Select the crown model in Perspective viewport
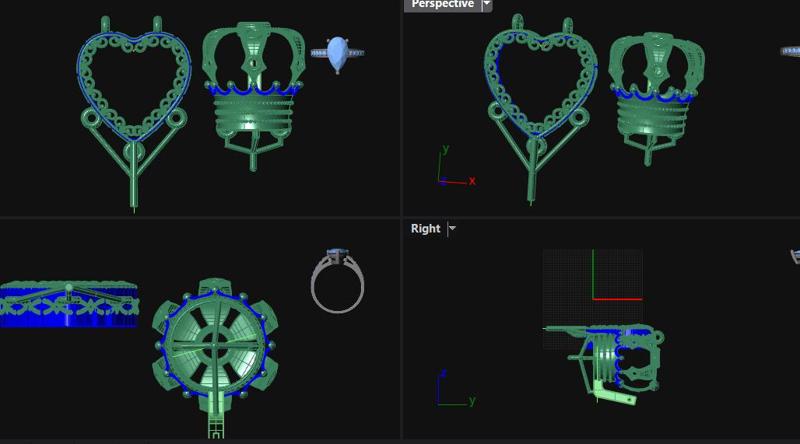Screen dimensions: 800x444 [x=656, y=98]
